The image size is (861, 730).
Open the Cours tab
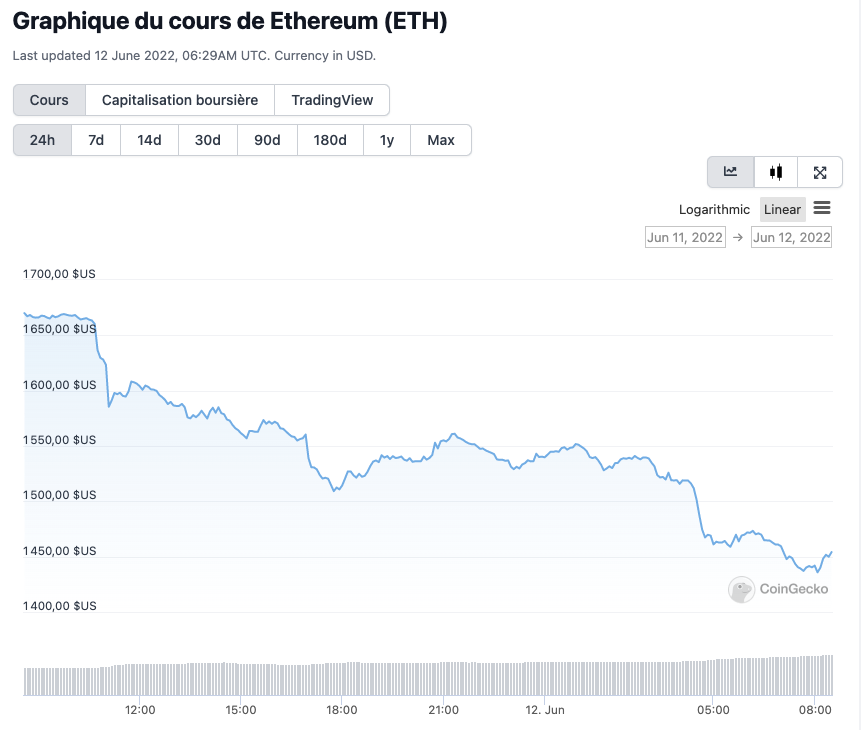49,100
